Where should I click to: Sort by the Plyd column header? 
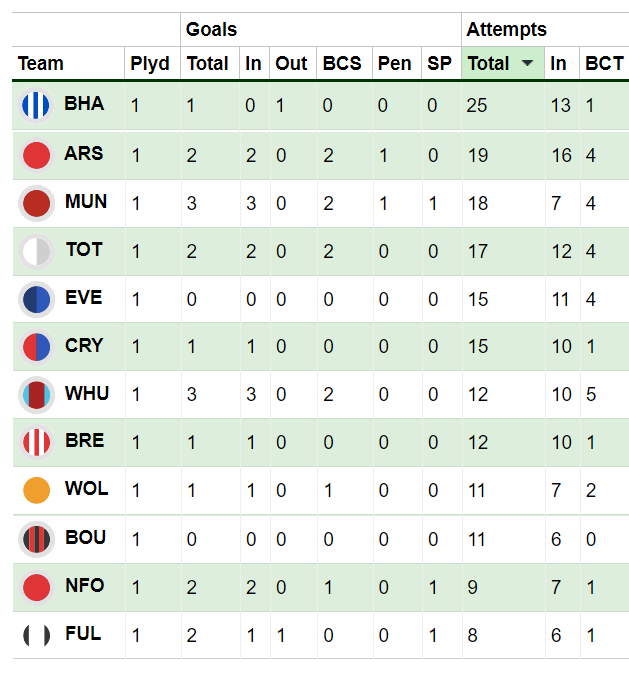[150, 64]
